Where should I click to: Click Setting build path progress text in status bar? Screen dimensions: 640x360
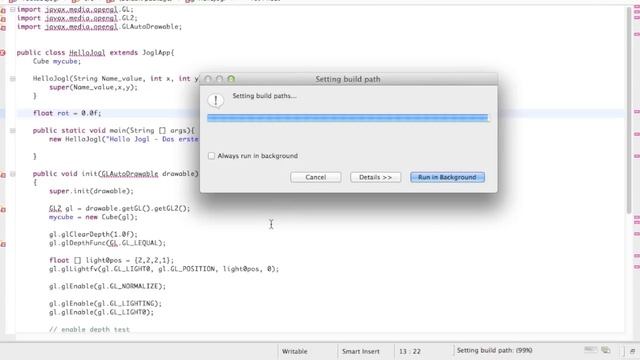coord(494,350)
